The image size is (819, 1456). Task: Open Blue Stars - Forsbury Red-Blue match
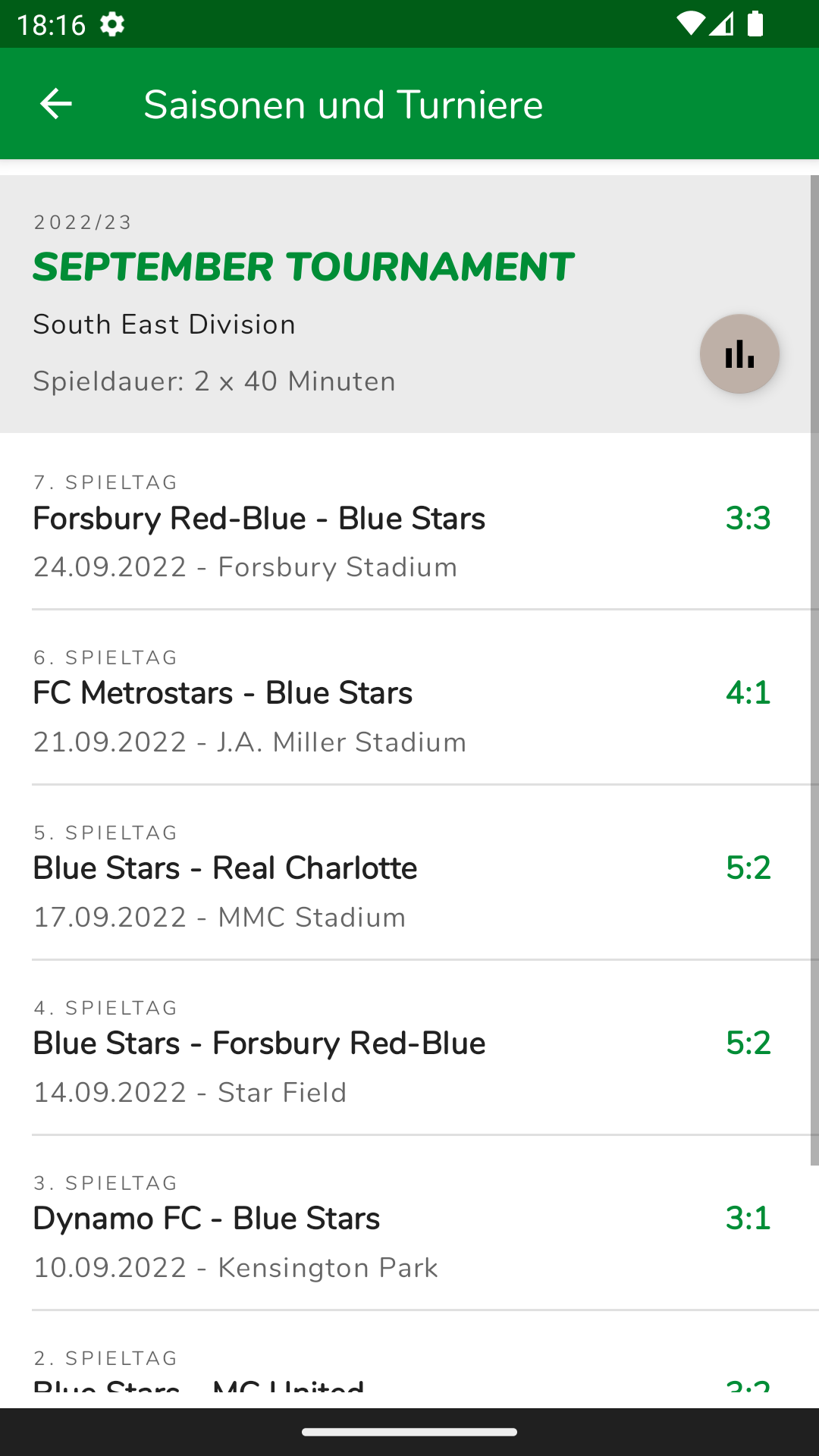point(259,1043)
